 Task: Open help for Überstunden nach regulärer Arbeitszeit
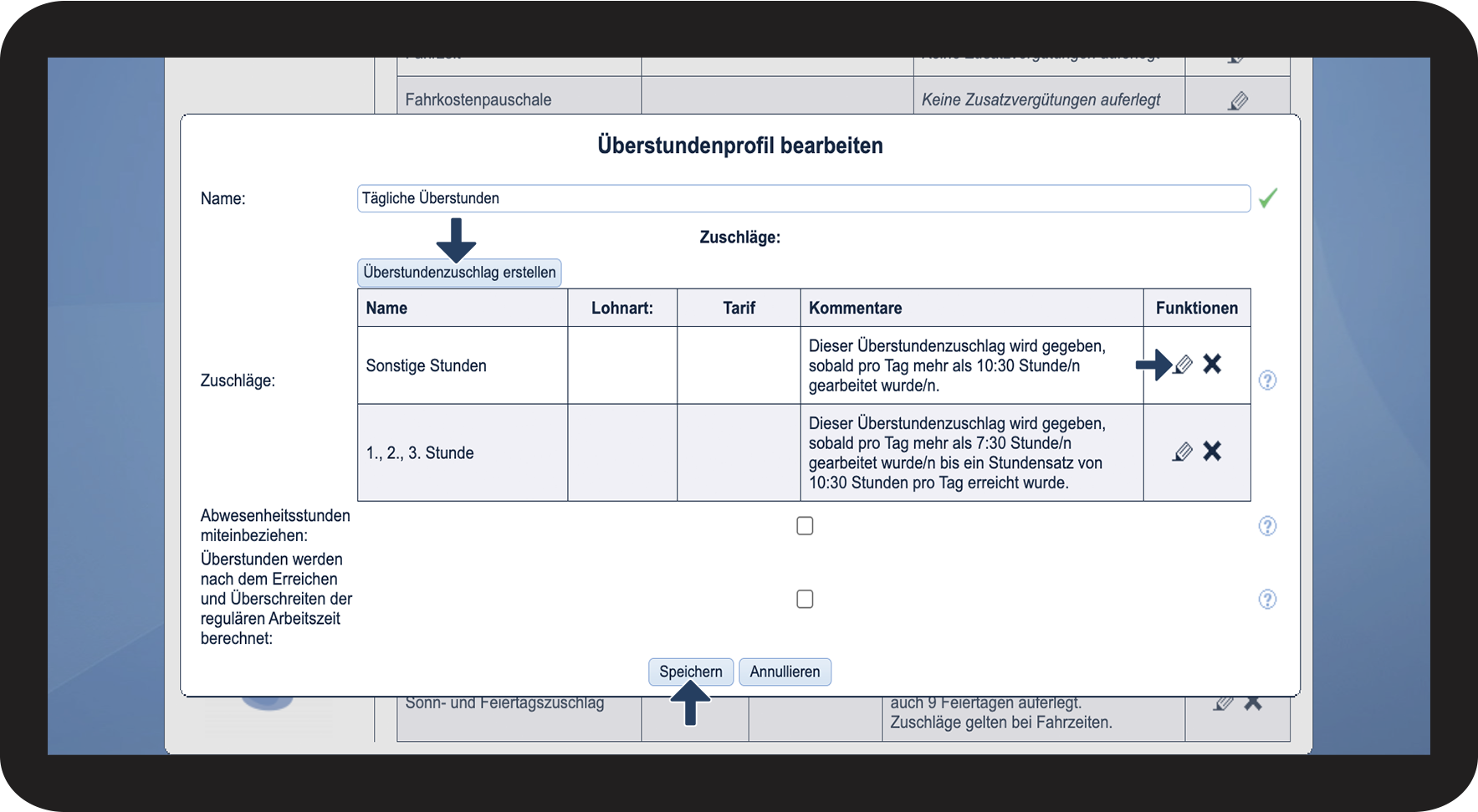[x=1267, y=600]
